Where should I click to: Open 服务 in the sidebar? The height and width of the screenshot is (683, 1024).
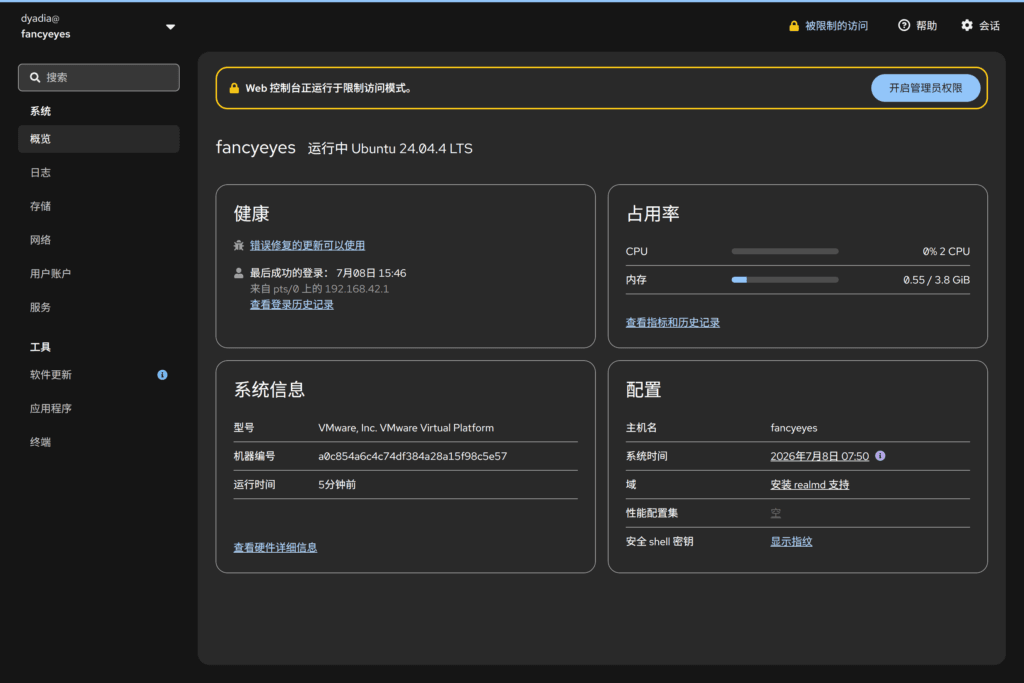[x=99, y=307]
